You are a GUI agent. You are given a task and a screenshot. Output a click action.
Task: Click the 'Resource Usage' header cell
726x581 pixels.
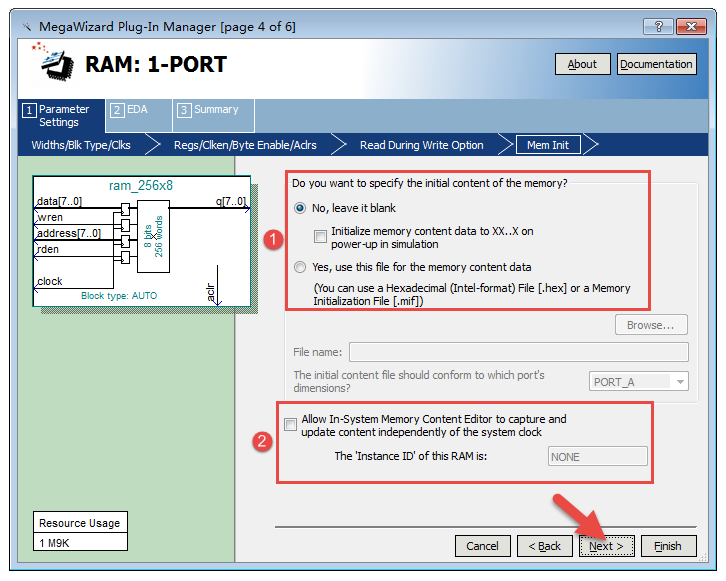(x=80, y=523)
